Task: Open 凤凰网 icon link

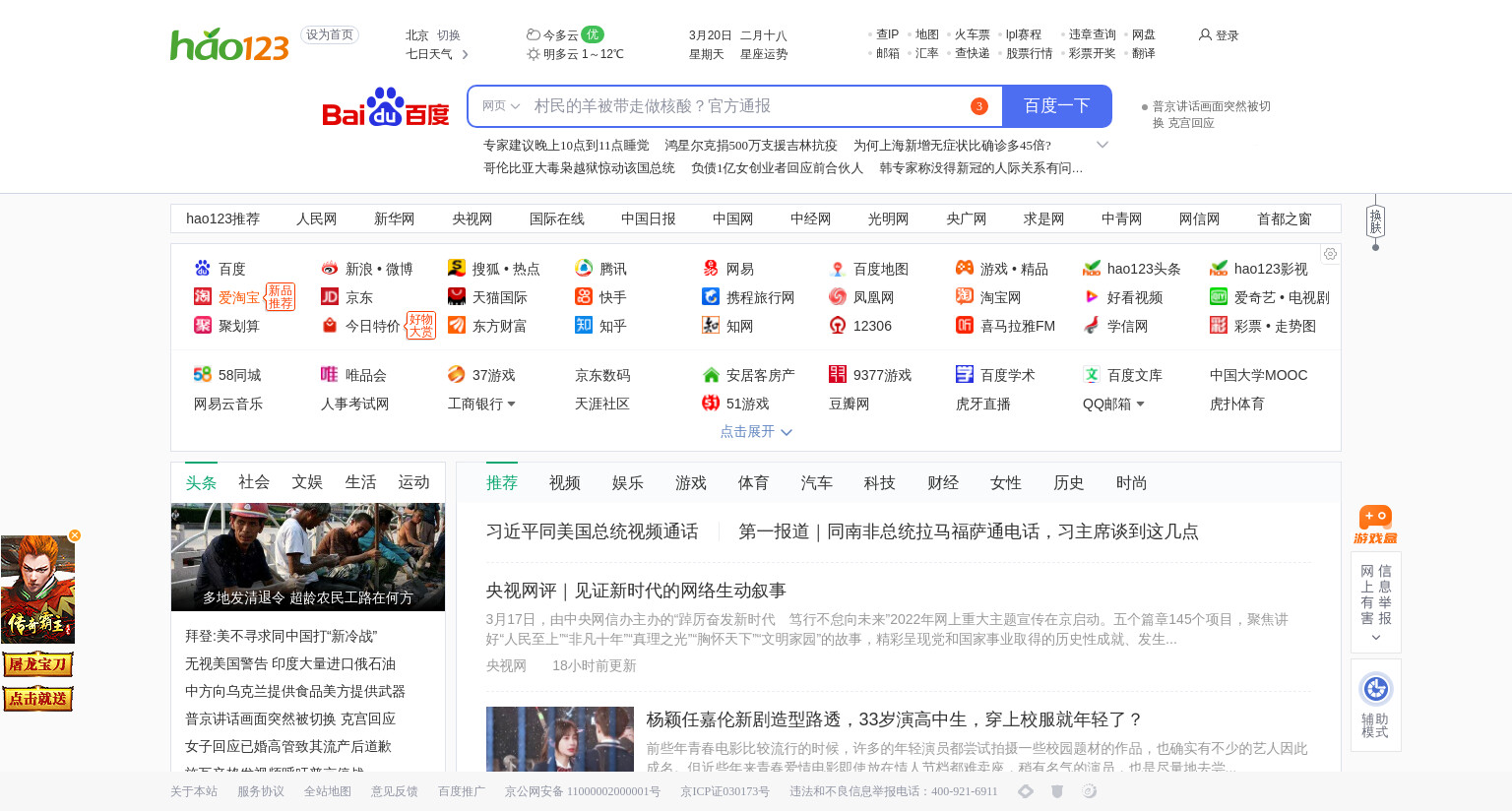Action: pyautogui.click(x=838, y=296)
